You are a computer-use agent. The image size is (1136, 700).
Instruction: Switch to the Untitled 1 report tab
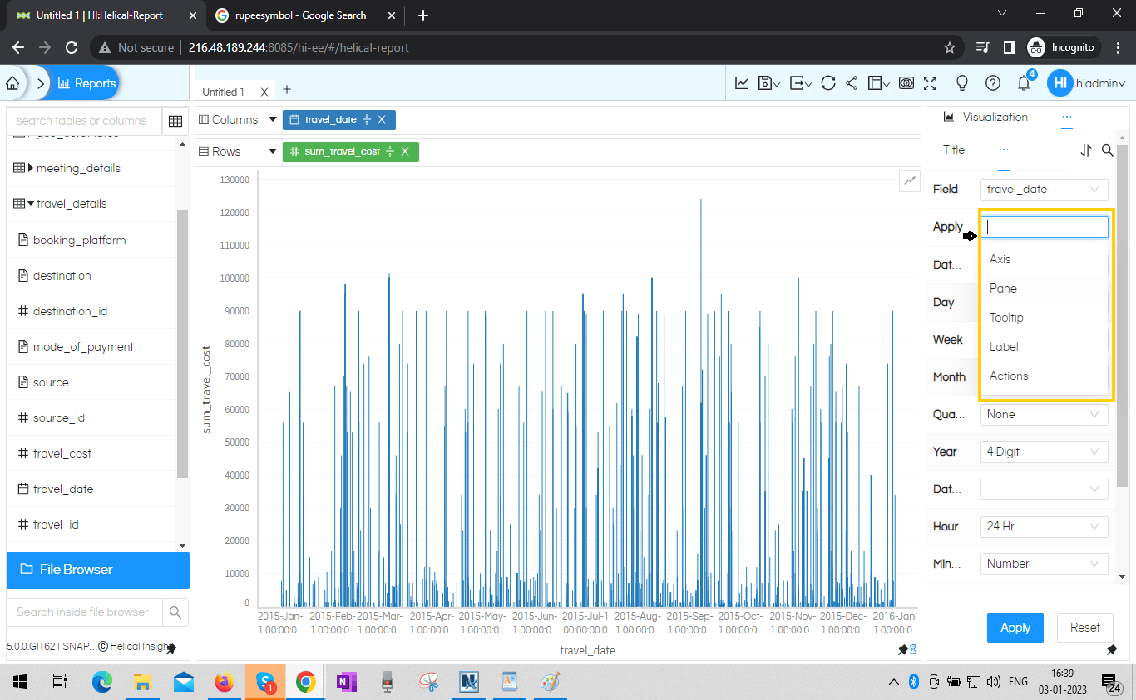point(223,92)
